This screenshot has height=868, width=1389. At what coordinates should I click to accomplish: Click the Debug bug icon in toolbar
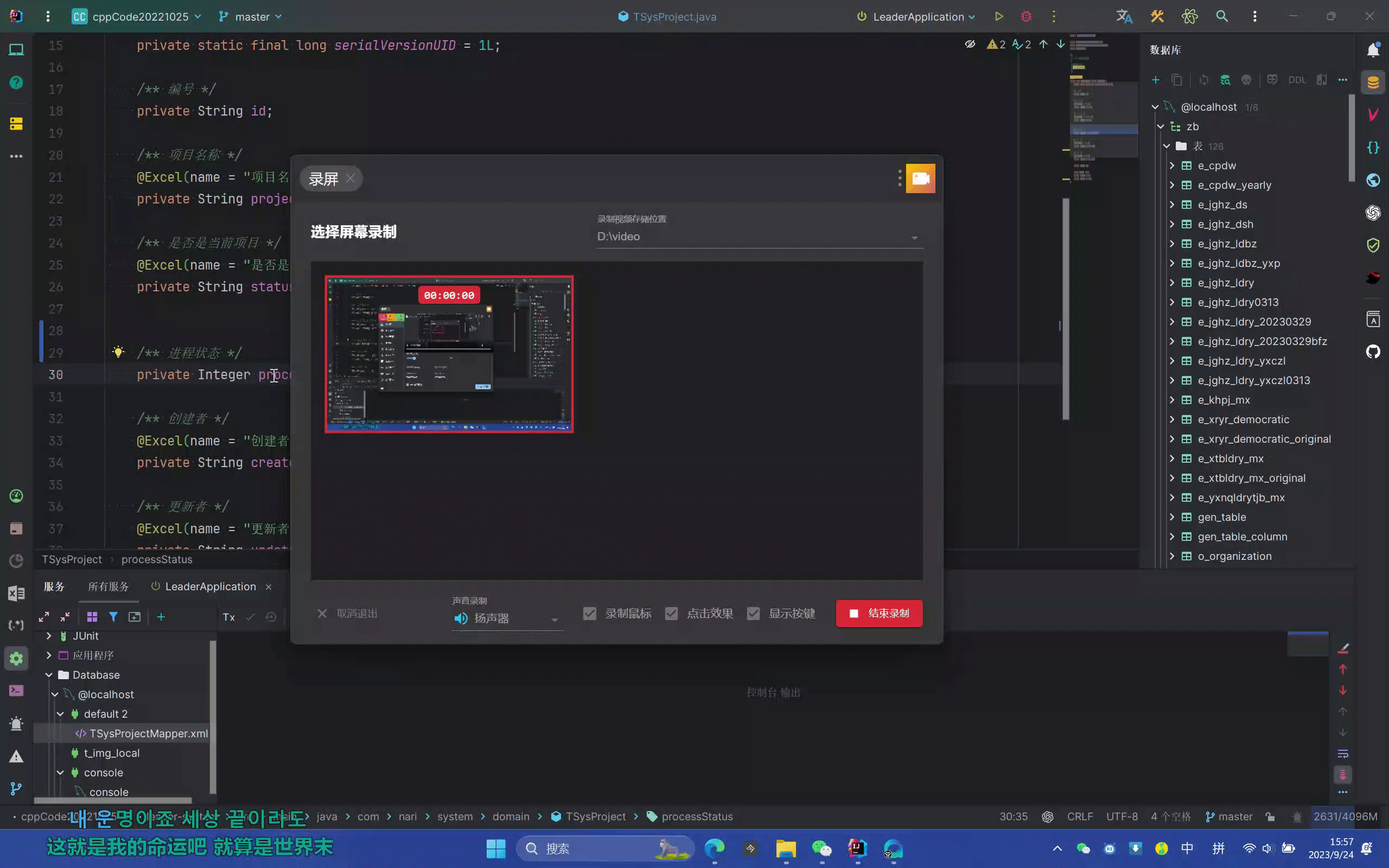coord(1026,17)
